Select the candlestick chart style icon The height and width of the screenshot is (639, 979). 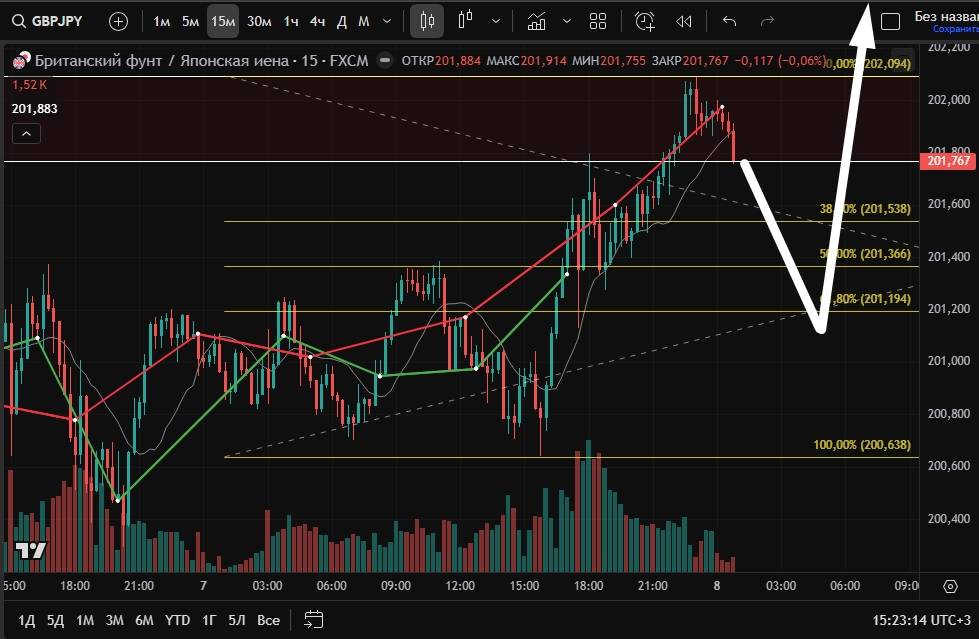point(428,21)
